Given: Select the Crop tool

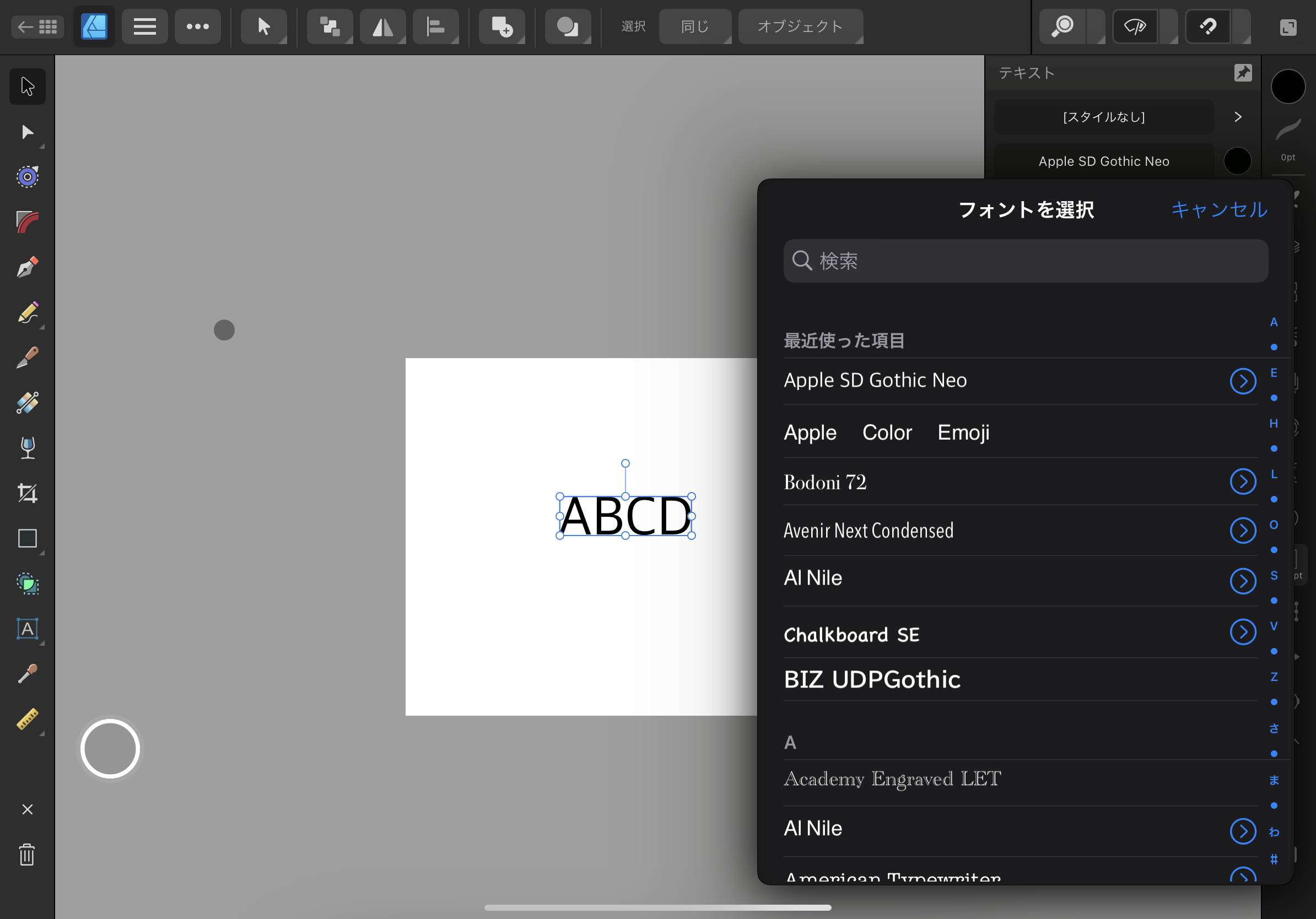Looking at the screenshot, I should pyautogui.click(x=27, y=494).
